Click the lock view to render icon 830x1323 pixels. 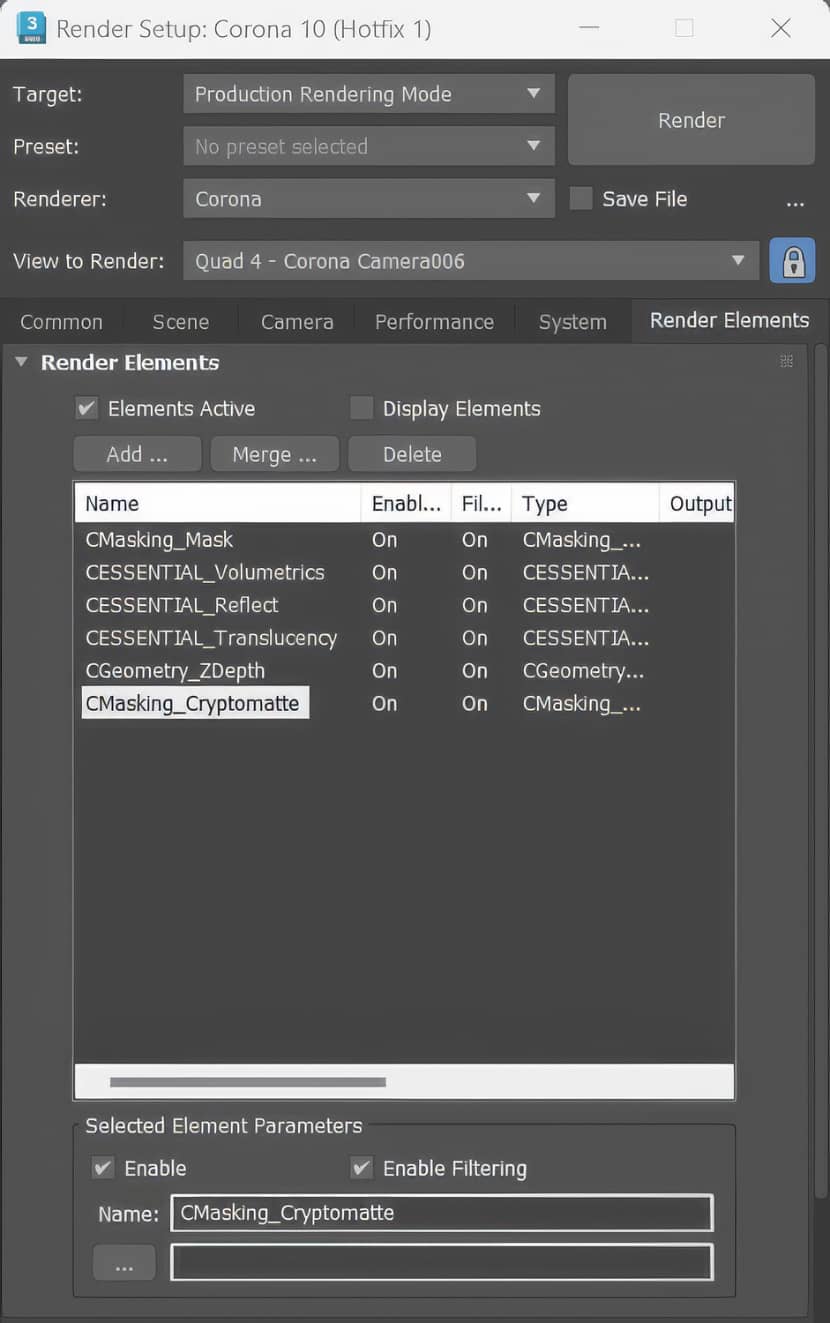792,261
